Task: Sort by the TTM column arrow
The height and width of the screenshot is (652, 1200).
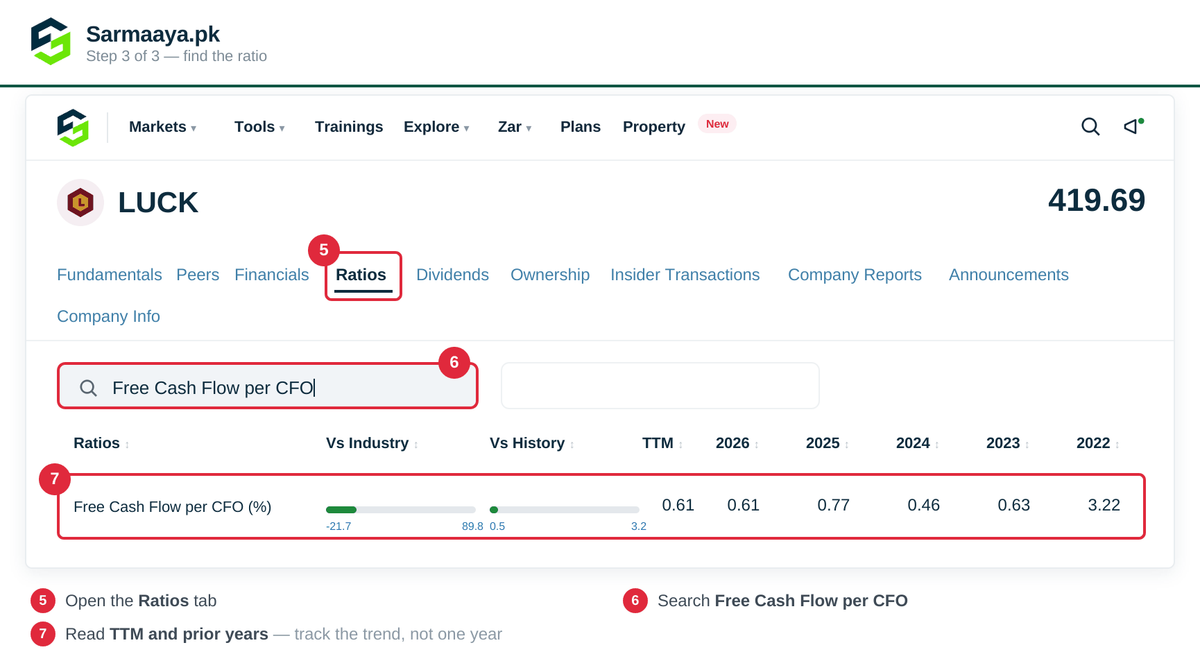Action: tap(681, 444)
